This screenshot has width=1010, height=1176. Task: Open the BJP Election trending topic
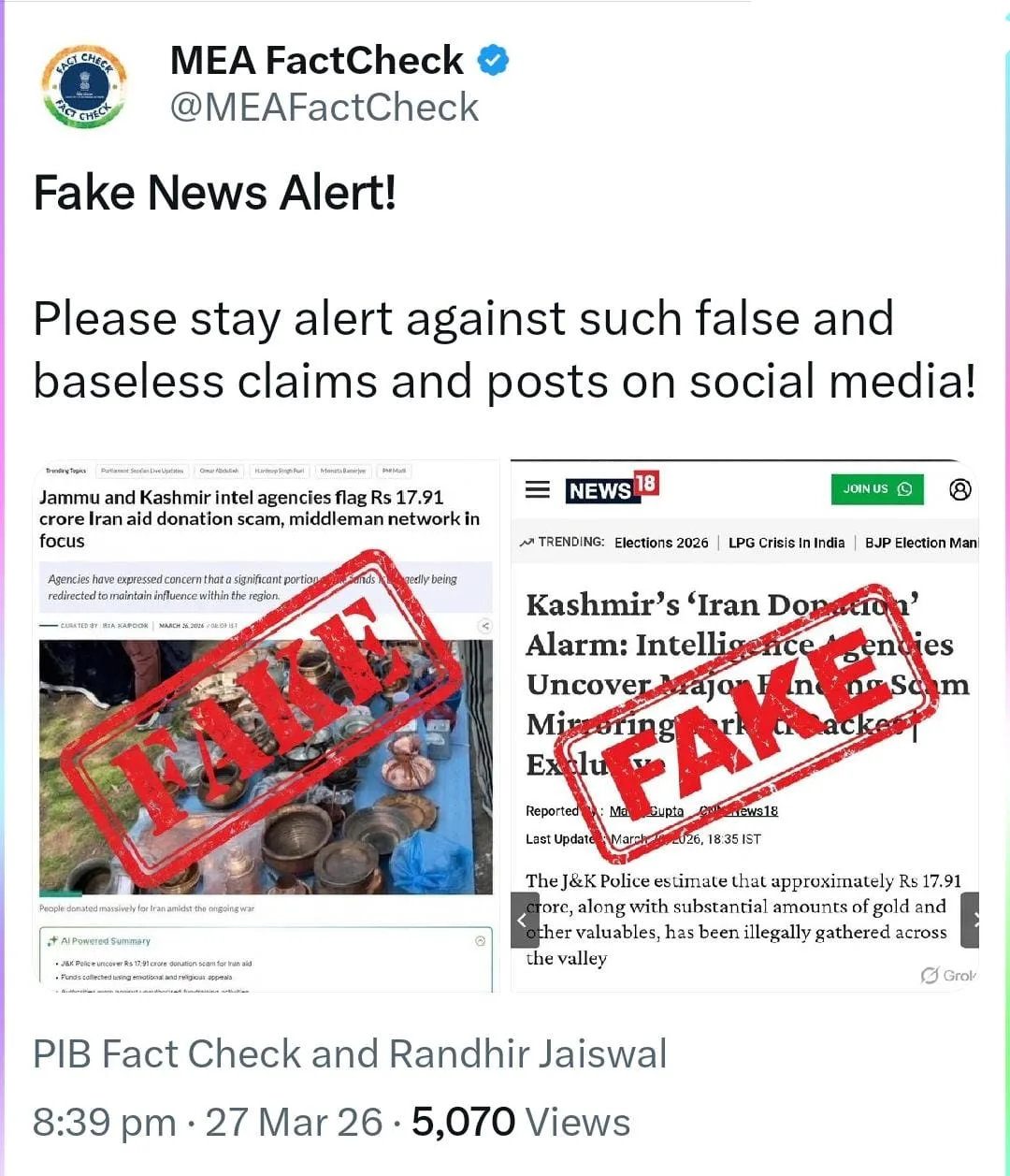[x=921, y=543]
